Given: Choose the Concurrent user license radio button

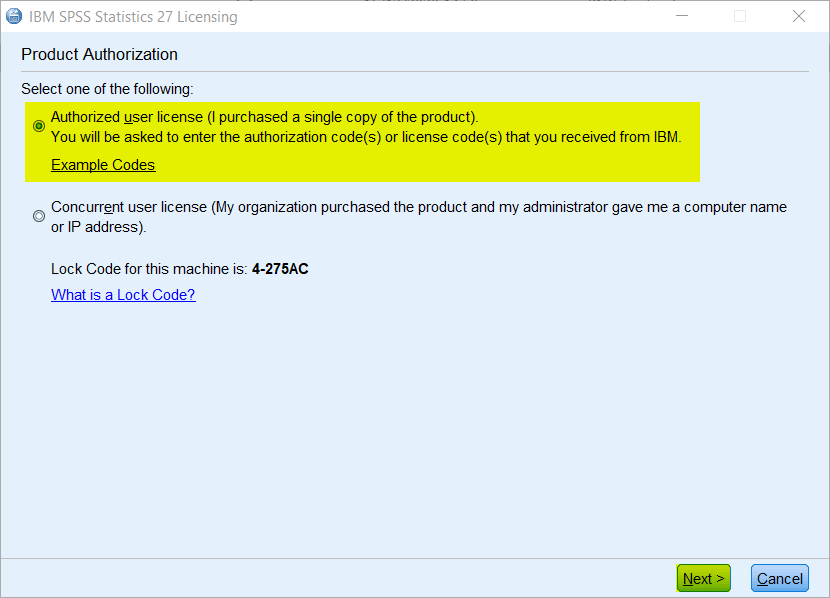Looking at the screenshot, I should pyautogui.click(x=39, y=216).
